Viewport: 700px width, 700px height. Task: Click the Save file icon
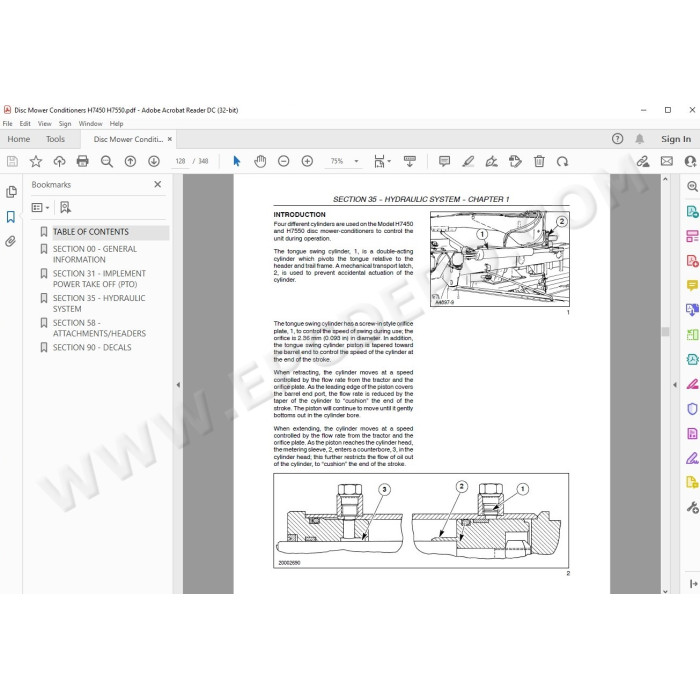pos(12,161)
